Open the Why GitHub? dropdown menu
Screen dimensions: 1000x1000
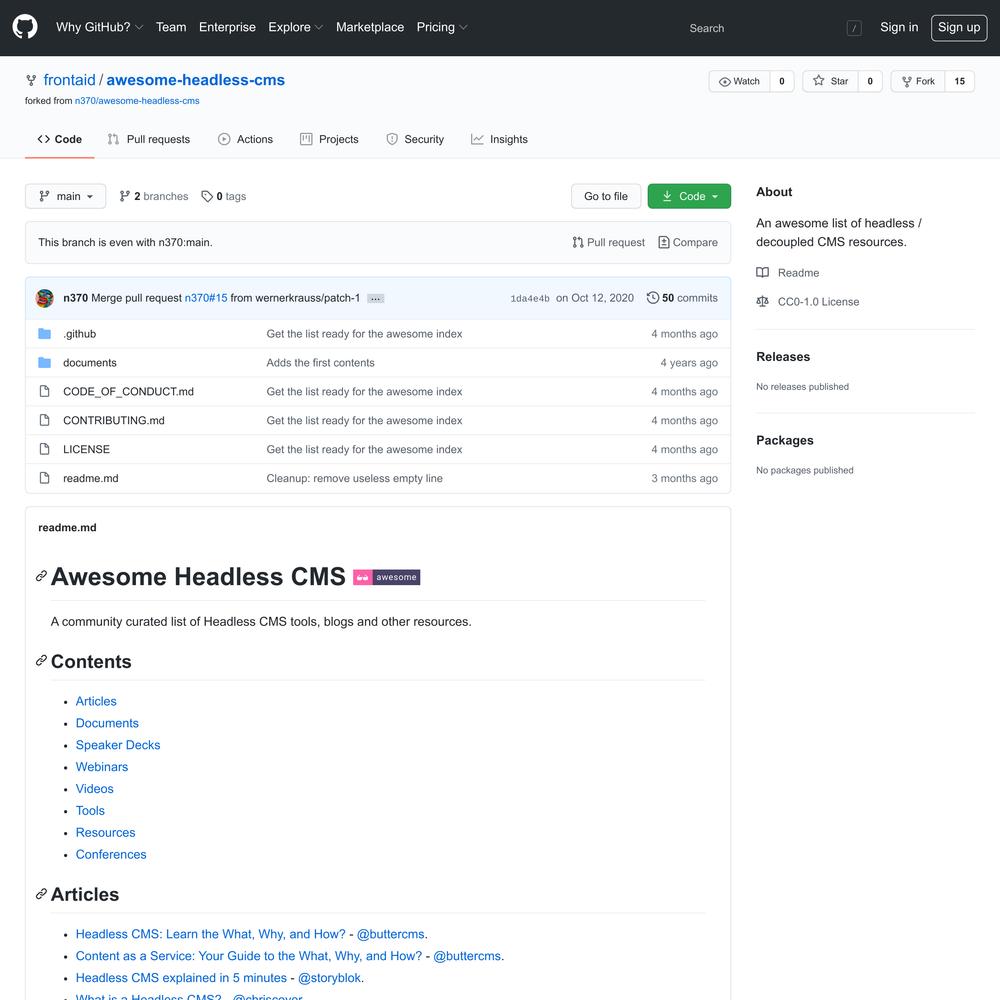(x=99, y=27)
